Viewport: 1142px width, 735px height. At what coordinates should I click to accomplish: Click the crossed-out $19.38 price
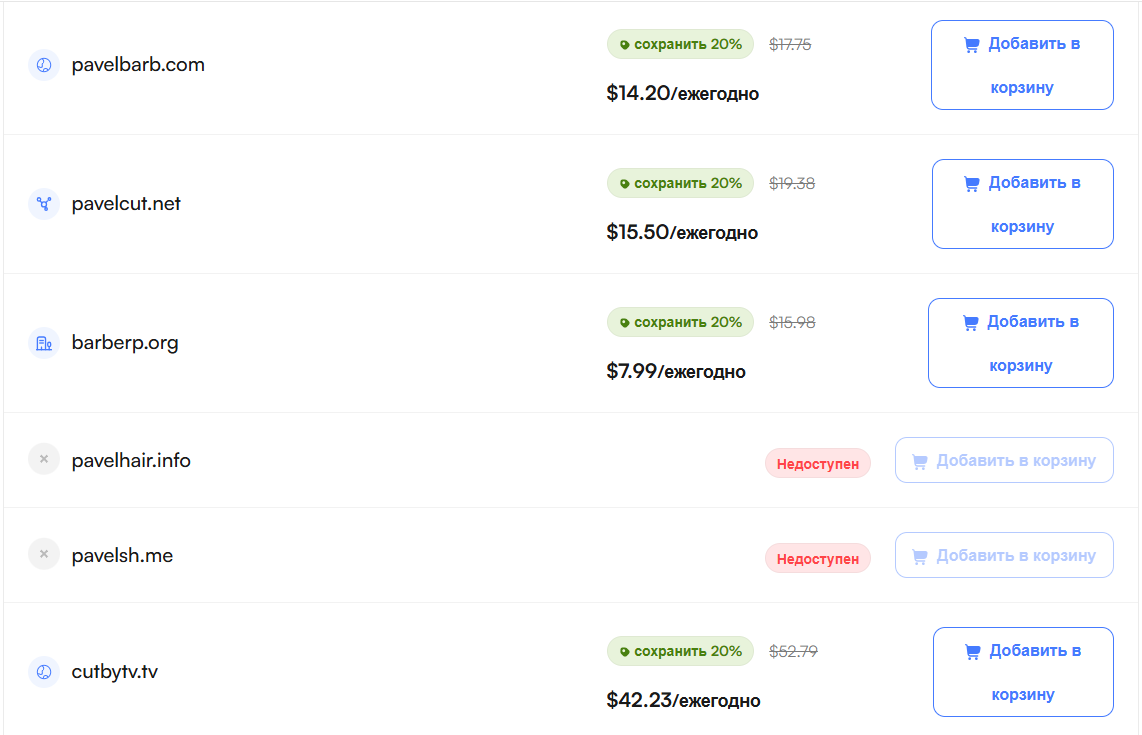point(792,183)
